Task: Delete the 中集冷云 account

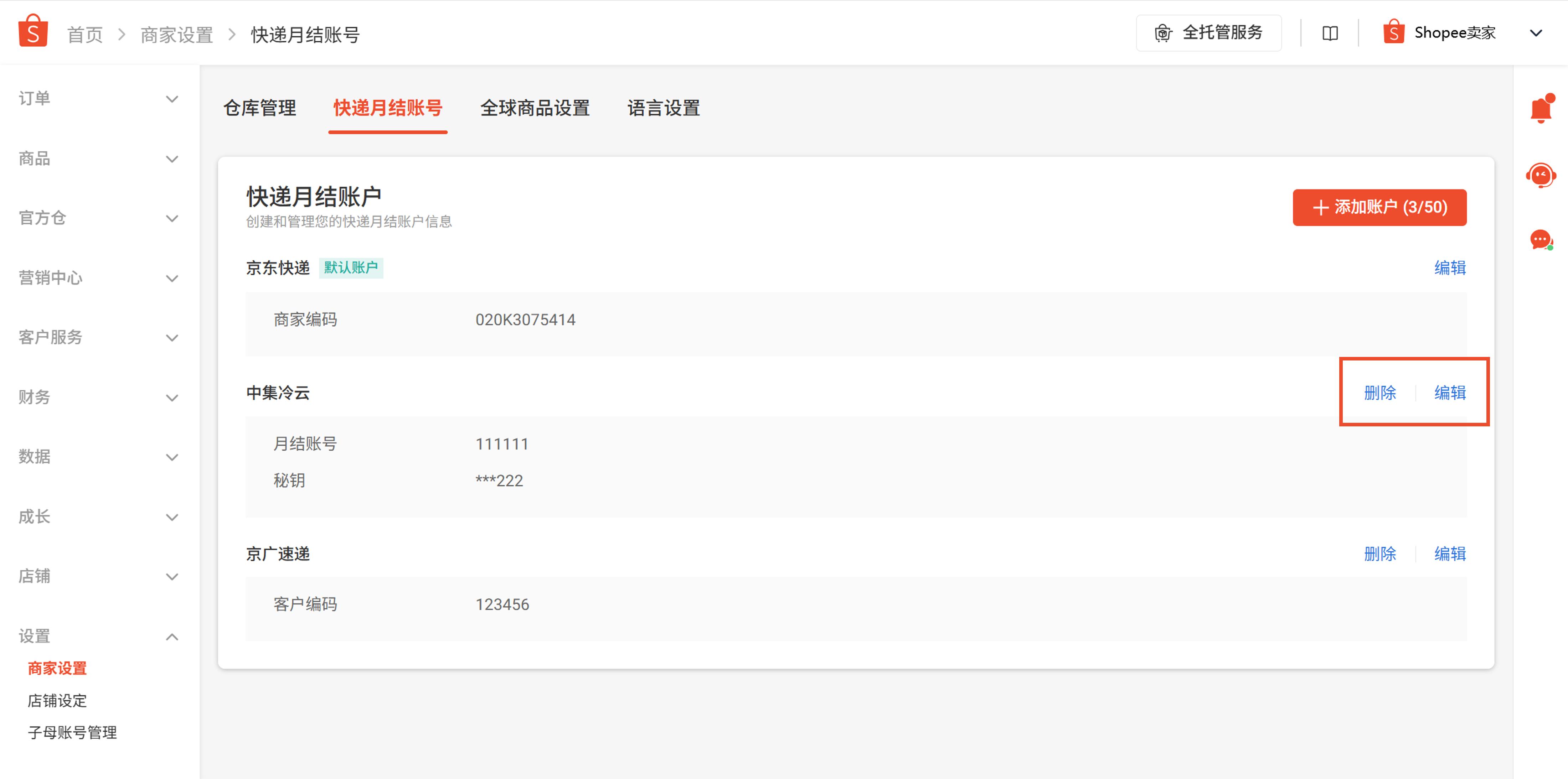Action: point(1380,393)
